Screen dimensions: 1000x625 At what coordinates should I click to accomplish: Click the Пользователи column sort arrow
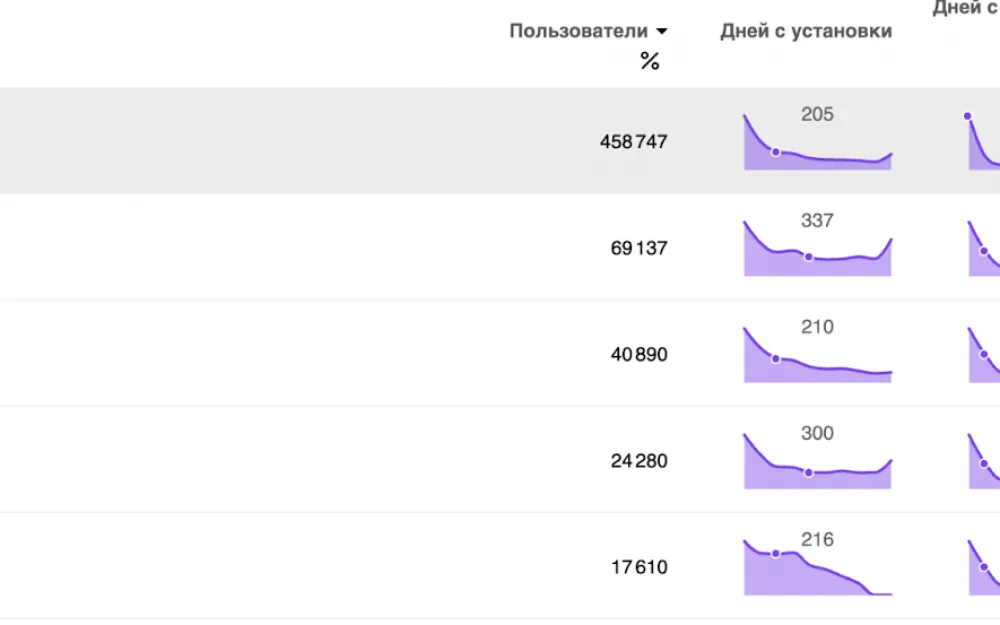tap(661, 31)
